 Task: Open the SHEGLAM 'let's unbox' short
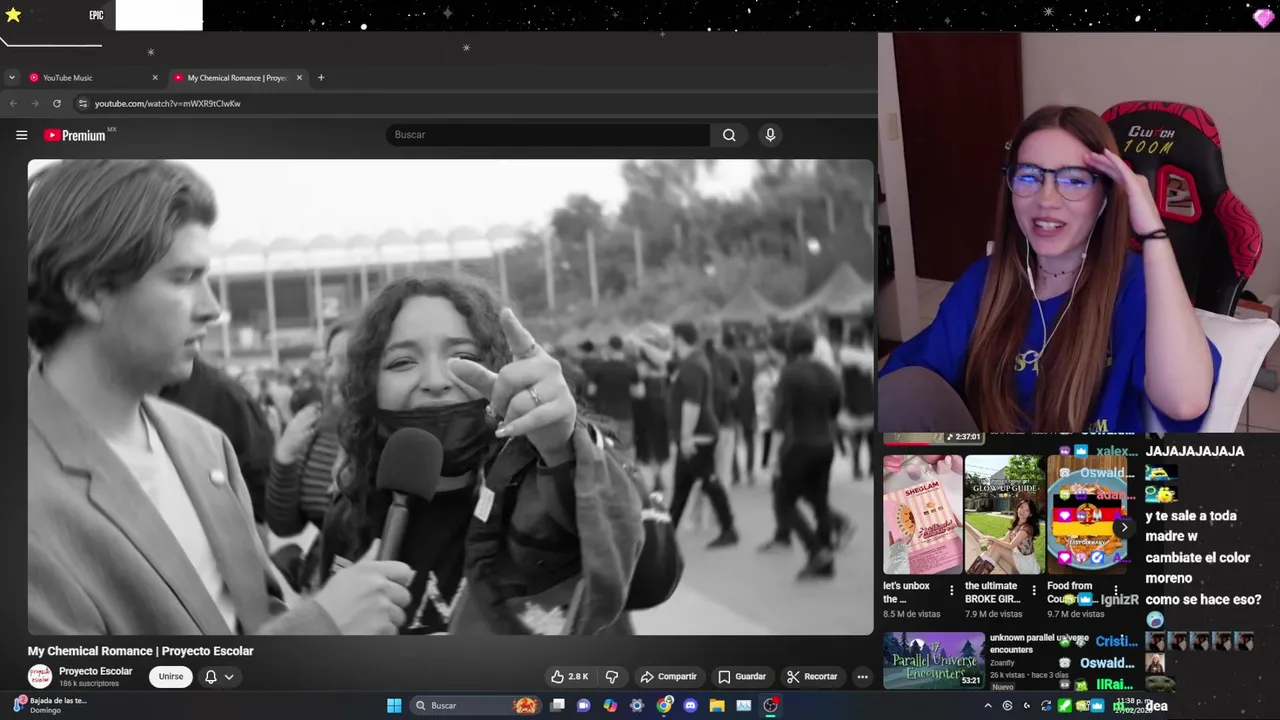tap(922, 514)
